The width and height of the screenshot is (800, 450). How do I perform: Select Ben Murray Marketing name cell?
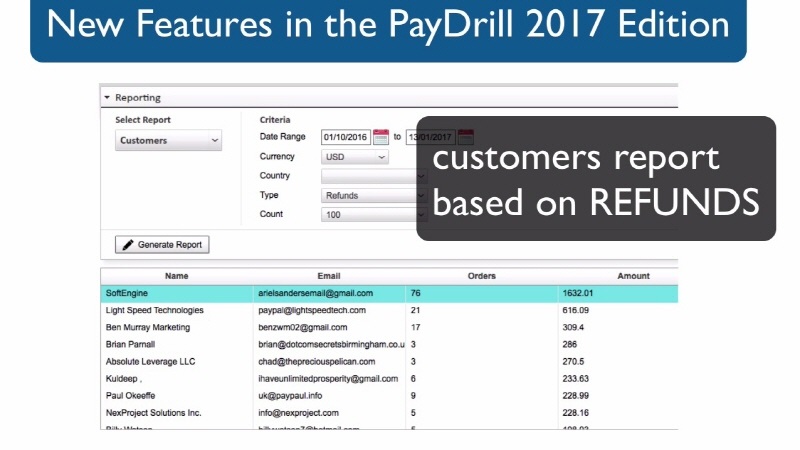click(x=148, y=328)
